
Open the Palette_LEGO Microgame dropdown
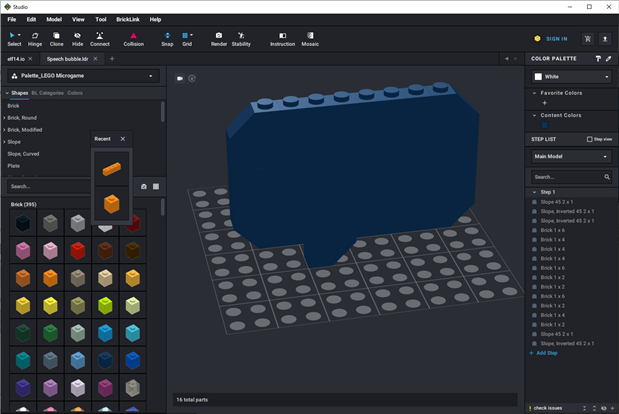tap(82, 76)
